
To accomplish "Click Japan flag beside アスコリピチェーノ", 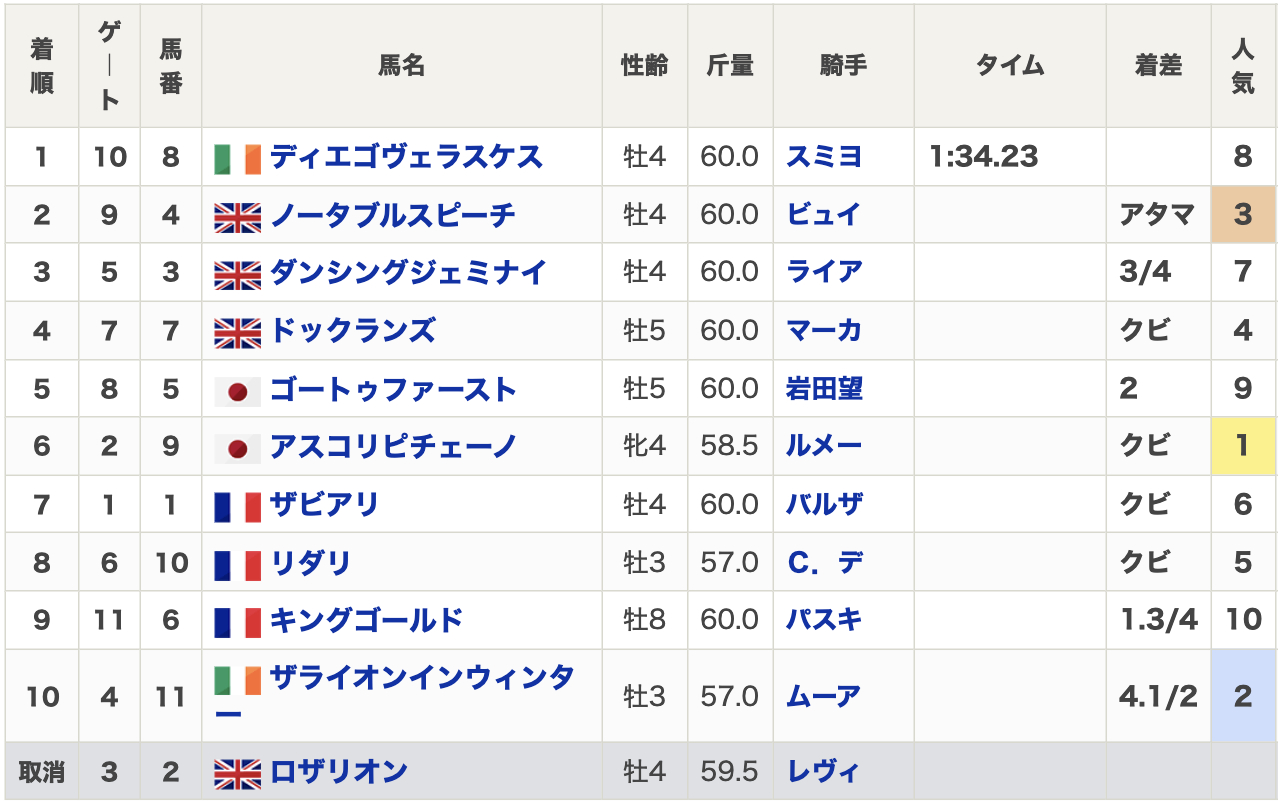I will (238, 449).
